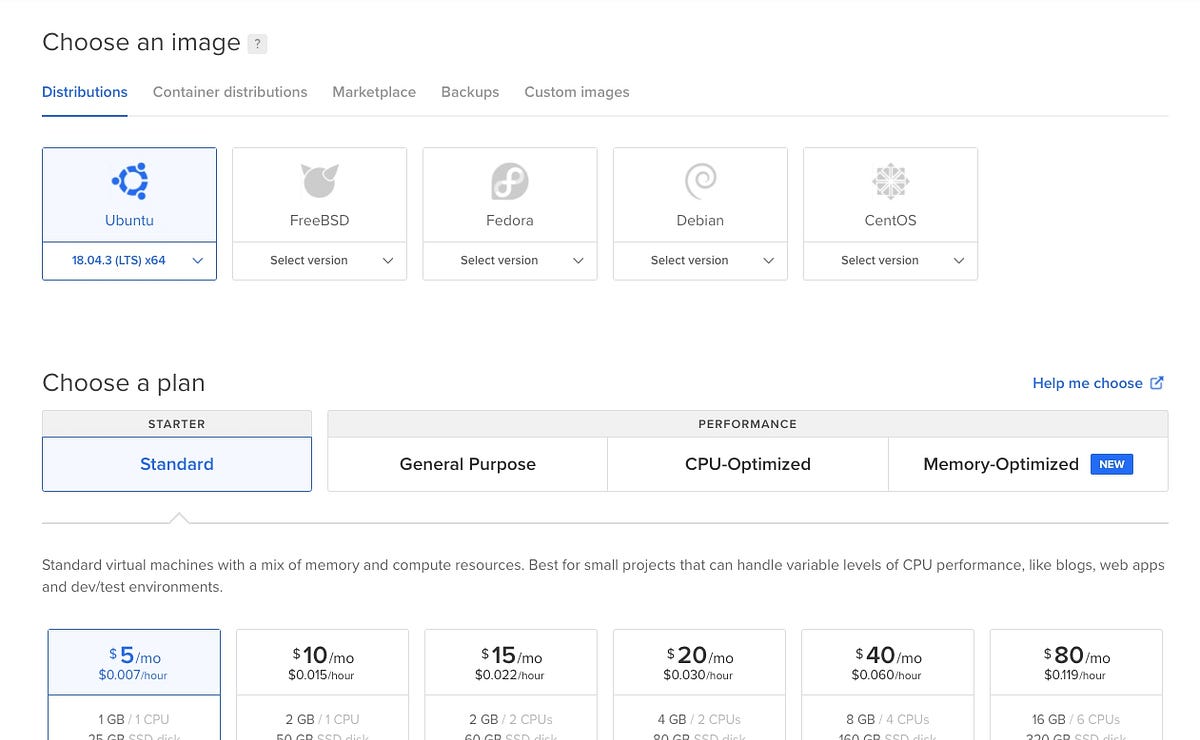Open the Ubuntu 18.04.3 version dropdown
Viewport: 1200px width, 740px height.
coord(129,260)
